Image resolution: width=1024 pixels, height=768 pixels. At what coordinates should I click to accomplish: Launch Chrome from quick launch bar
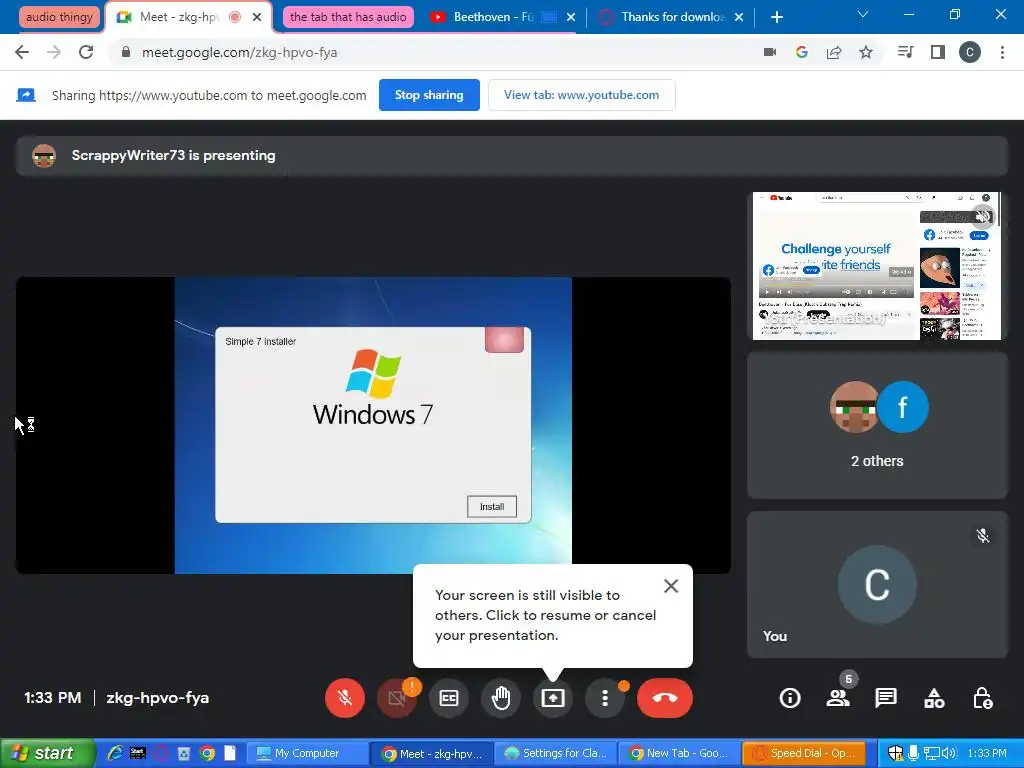[208, 754]
